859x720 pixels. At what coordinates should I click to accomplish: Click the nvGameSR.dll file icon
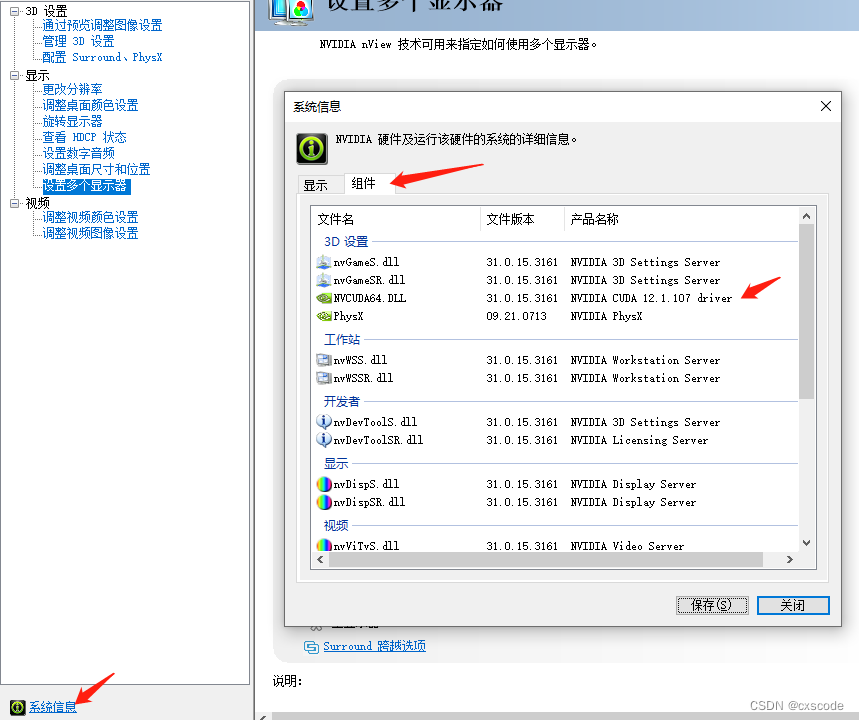[324, 280]
